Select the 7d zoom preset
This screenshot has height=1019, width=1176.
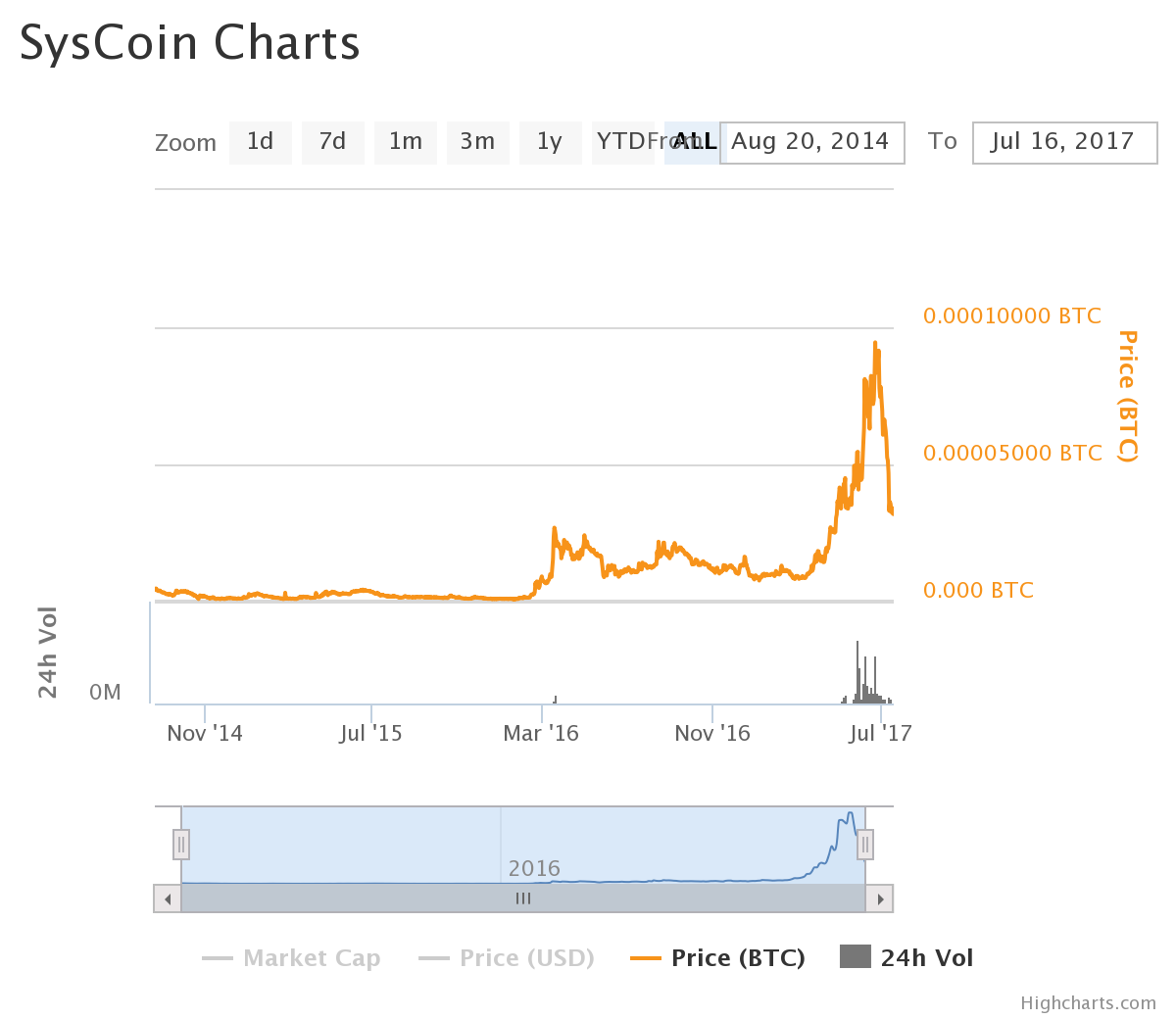pyautogui.click(x=332, y=142)
